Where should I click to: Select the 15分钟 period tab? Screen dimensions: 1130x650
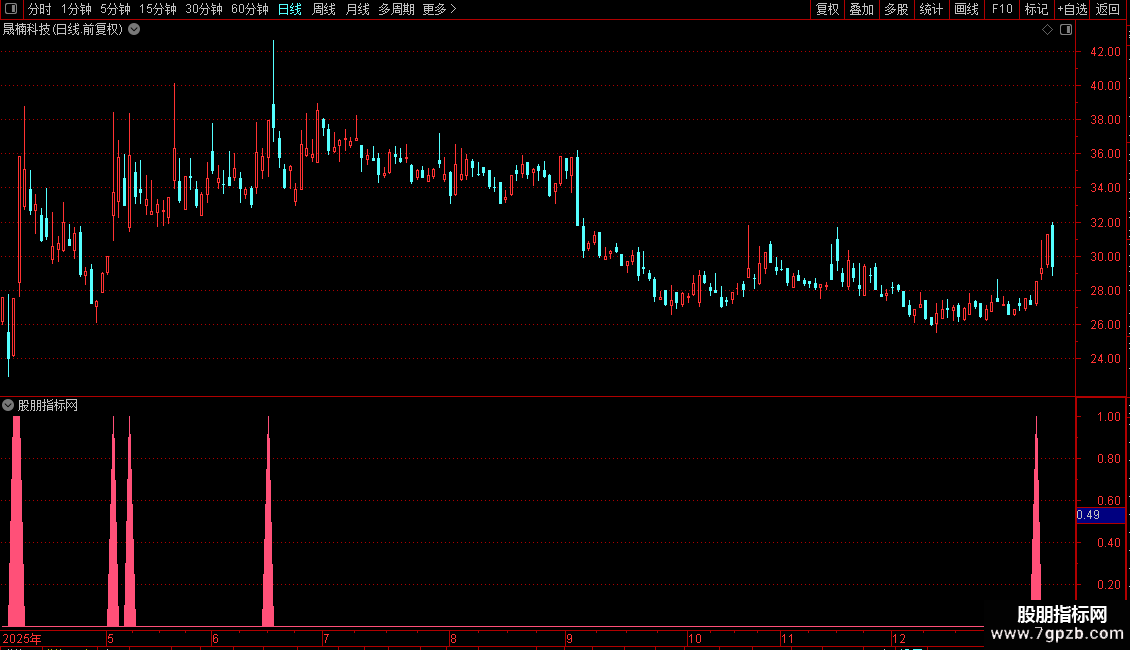click(158, 9)
